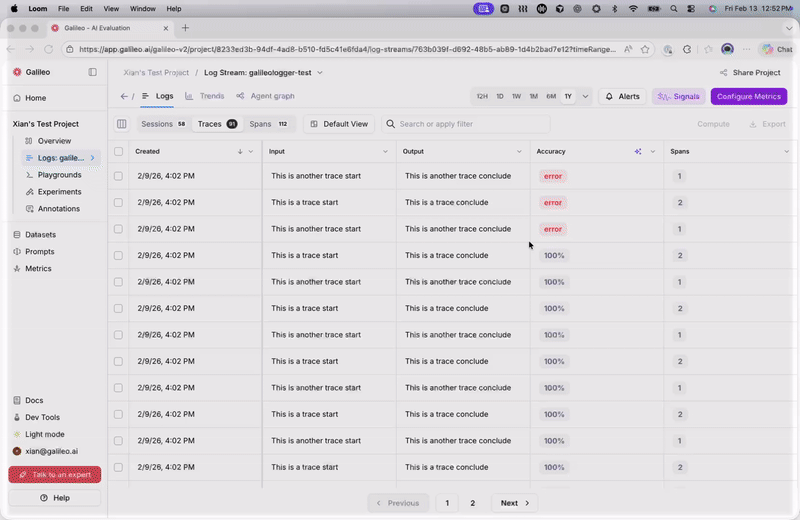Select the first trace row checkbox
This screenshot has height=520, width=800.
point(119,176)
